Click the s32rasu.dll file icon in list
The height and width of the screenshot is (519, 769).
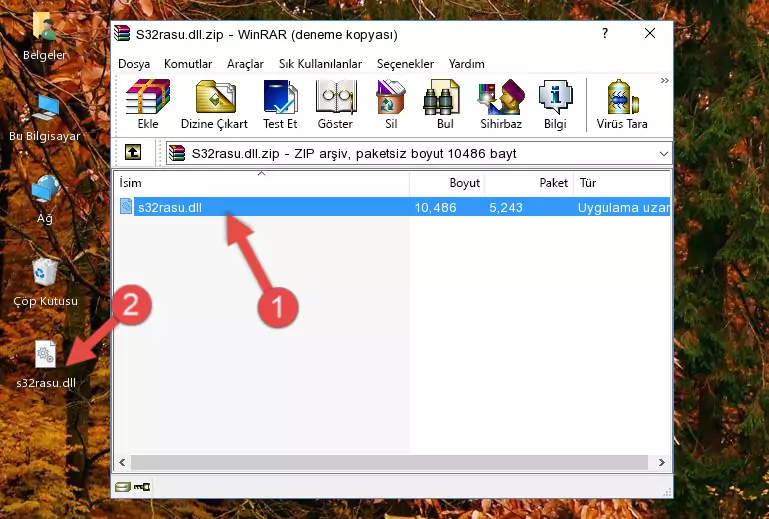[126, 207]
